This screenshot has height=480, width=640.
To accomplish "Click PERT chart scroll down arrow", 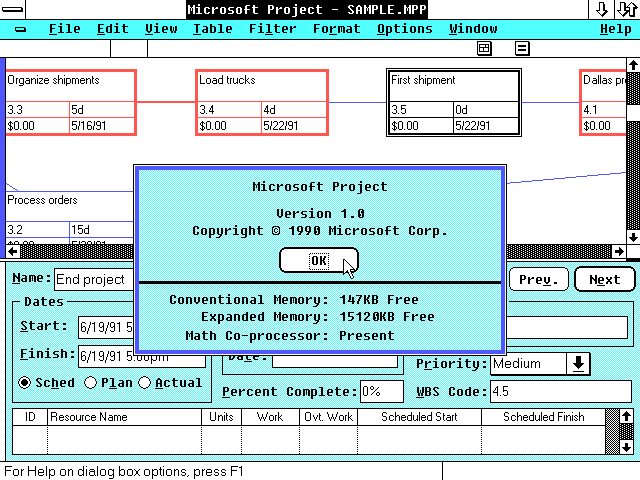I will click(x=633, y=237).
